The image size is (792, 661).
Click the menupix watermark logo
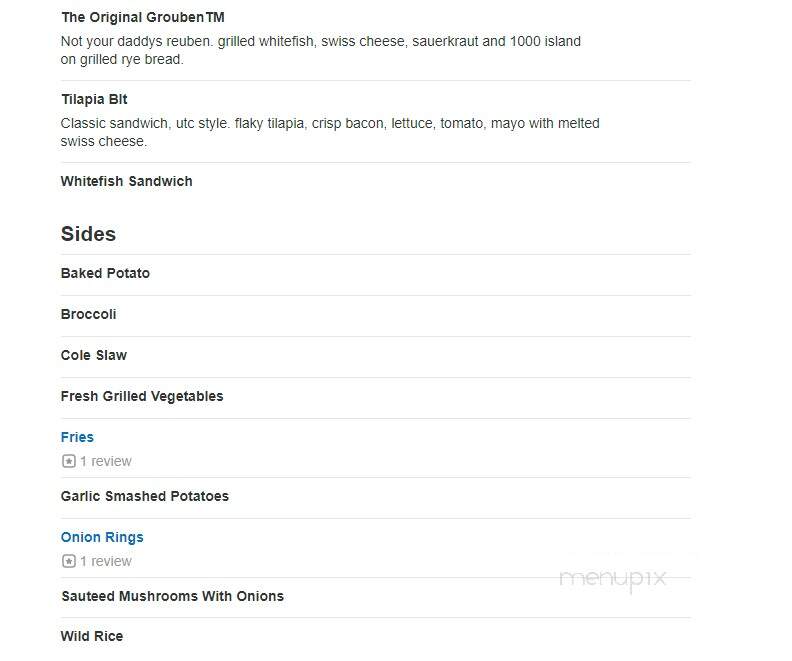click(613, 579)
